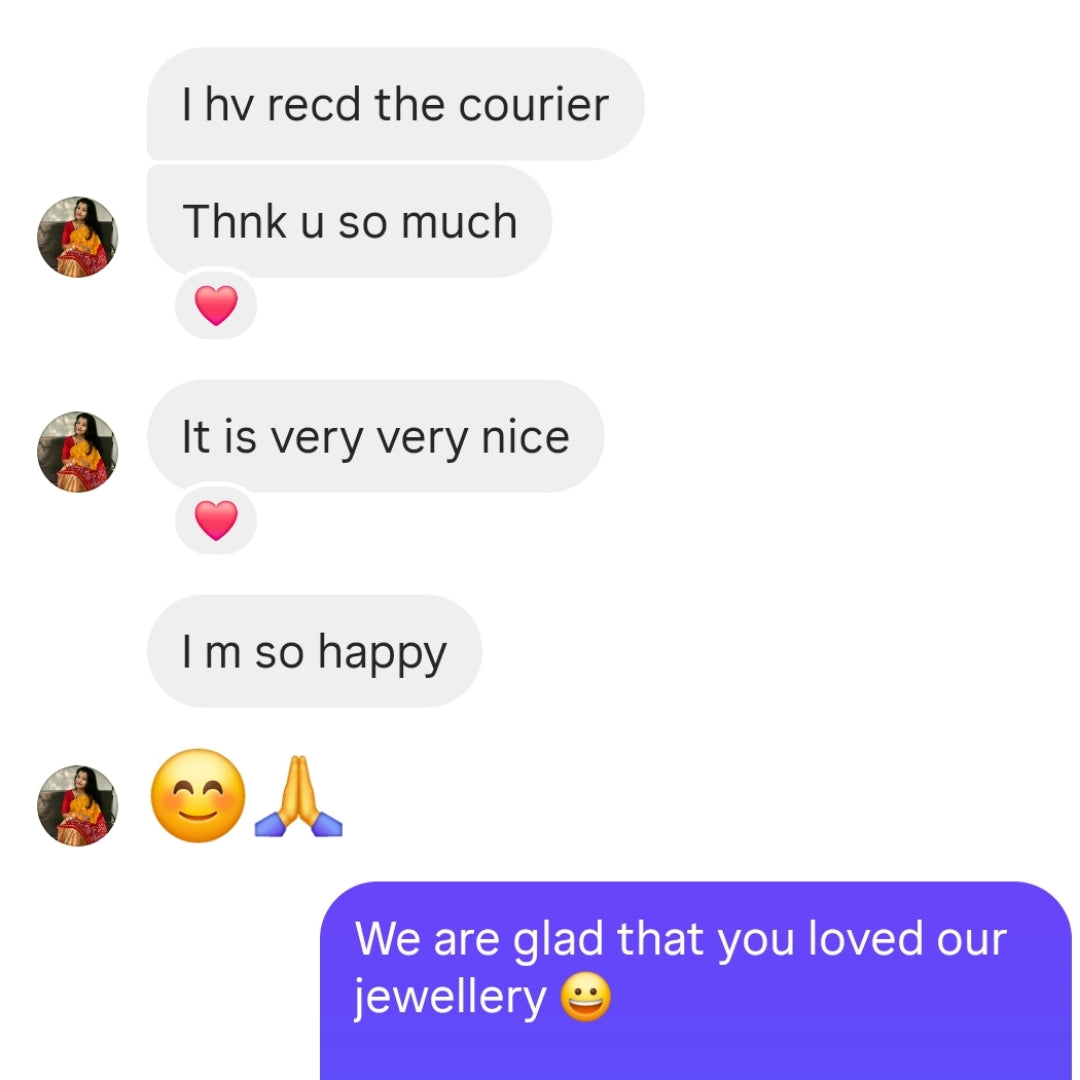
Task: Select the 'I hv recd the courier' message
Action: point(395,104)
